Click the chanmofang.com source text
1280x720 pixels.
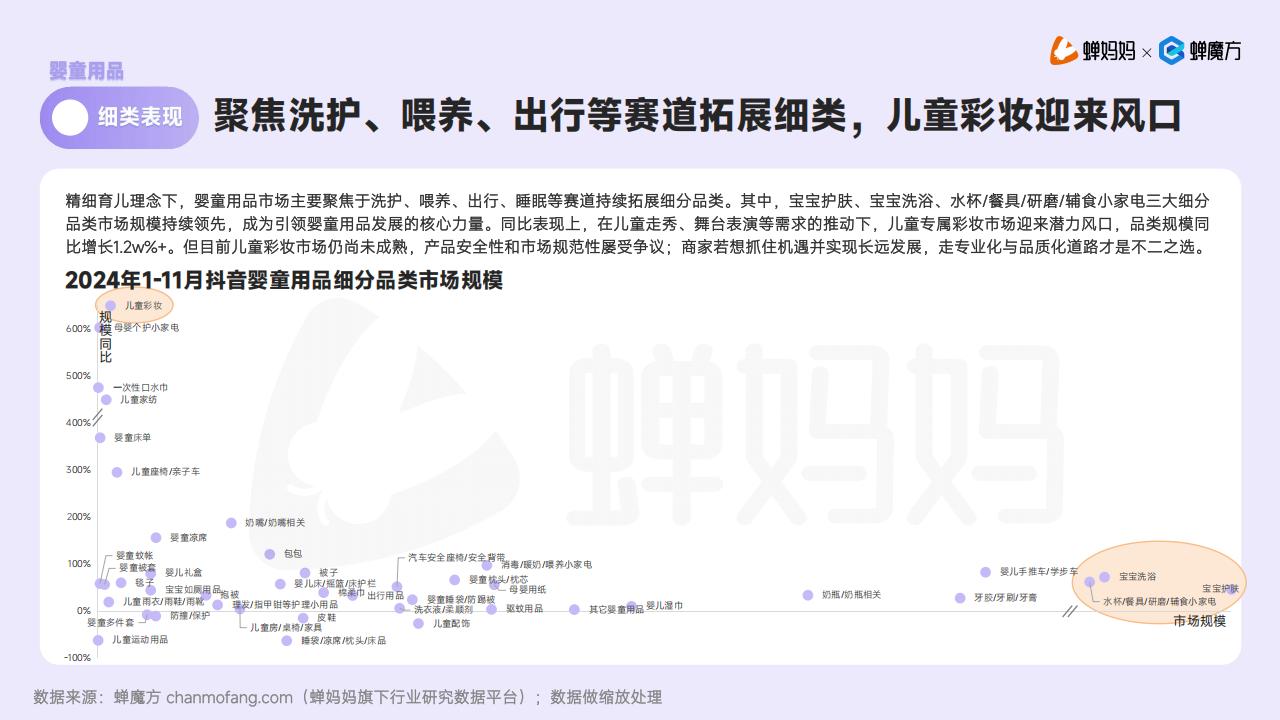[x=229, y=697]
